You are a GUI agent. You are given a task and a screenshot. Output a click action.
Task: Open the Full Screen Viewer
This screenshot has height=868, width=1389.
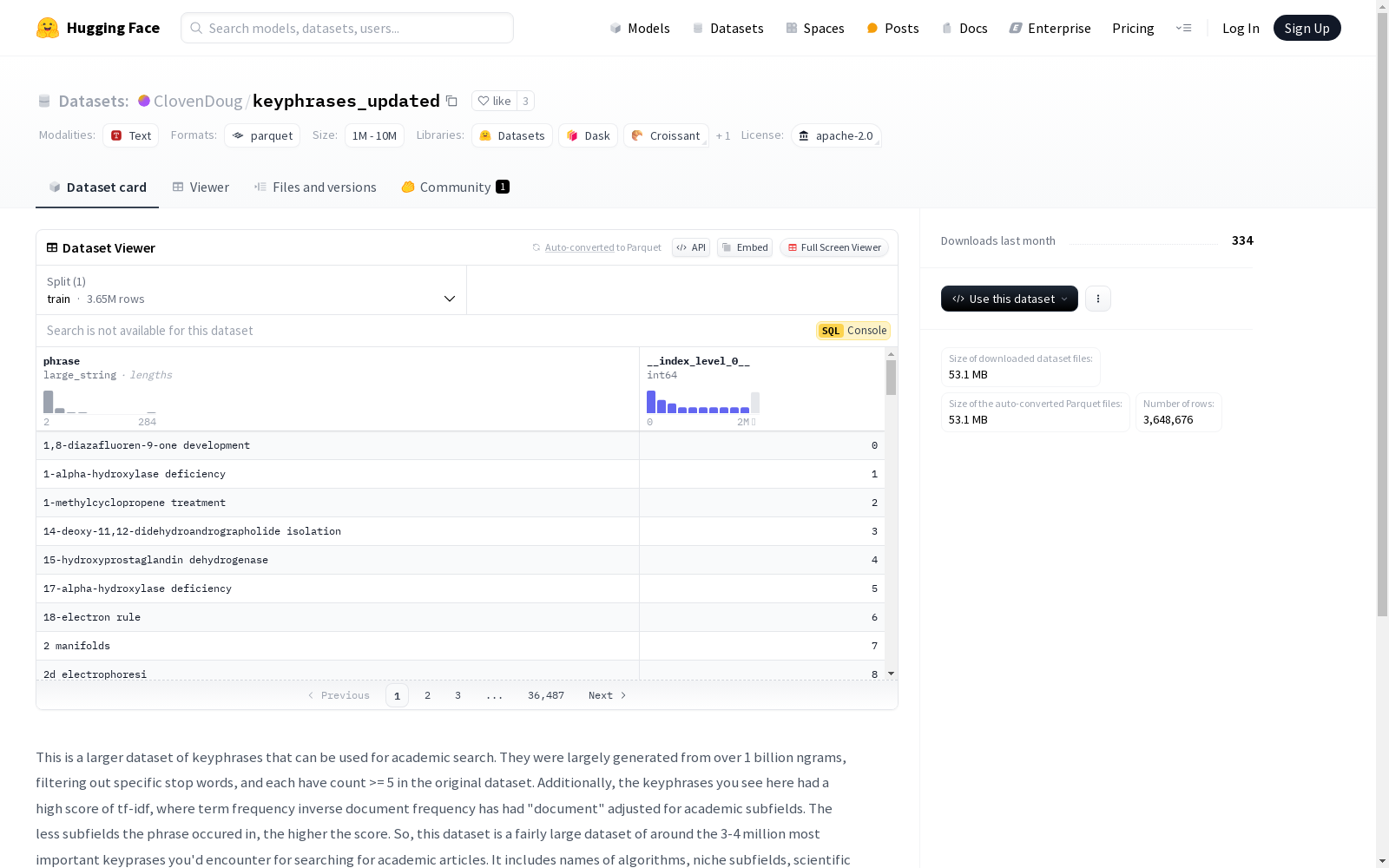[x=834, y=247]
